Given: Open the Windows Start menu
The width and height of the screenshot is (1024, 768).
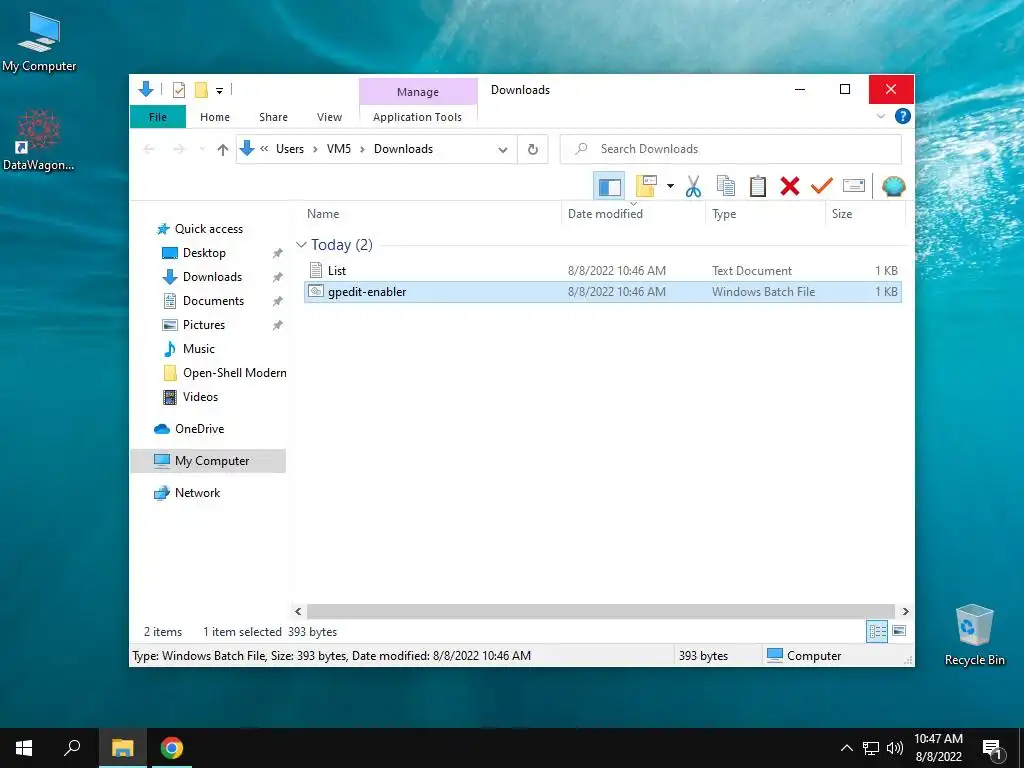Looking at the screenshot, I should pos(24,748).
